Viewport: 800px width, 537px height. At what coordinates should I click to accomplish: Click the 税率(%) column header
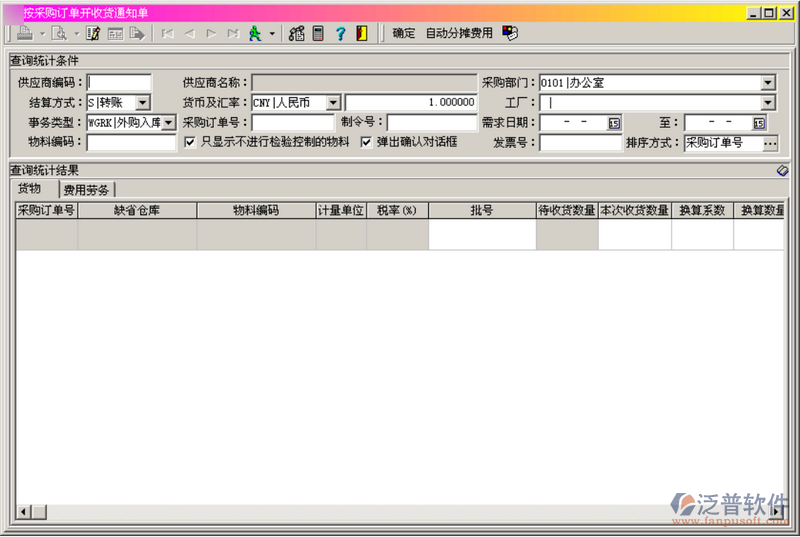[397, 210]
